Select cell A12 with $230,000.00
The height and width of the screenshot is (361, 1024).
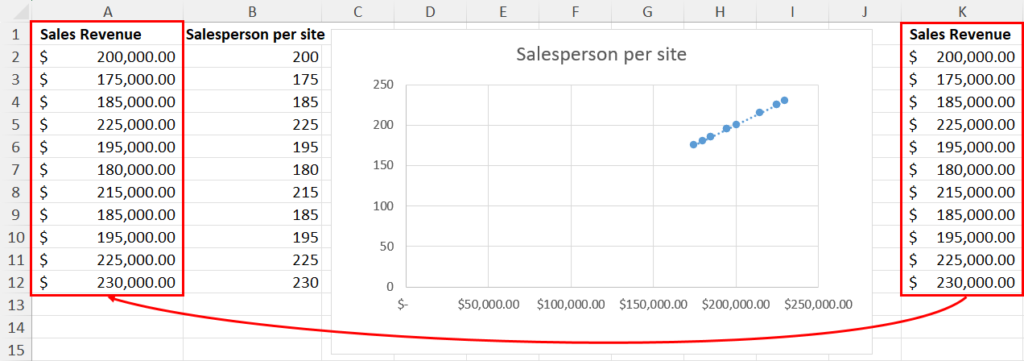pos(107,283)
